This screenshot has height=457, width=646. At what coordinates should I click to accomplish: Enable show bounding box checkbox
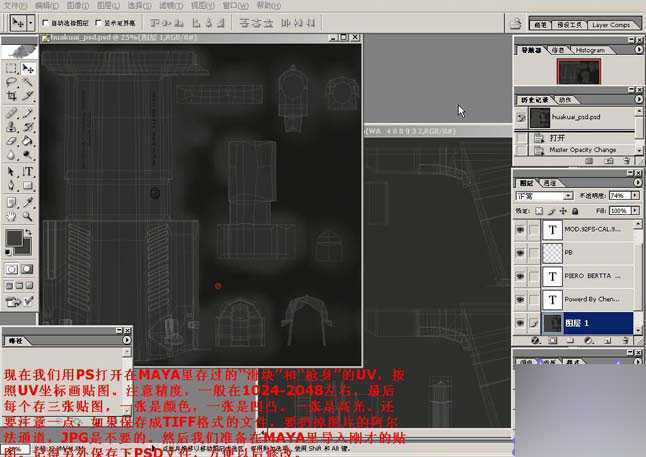tap(98, 23)
